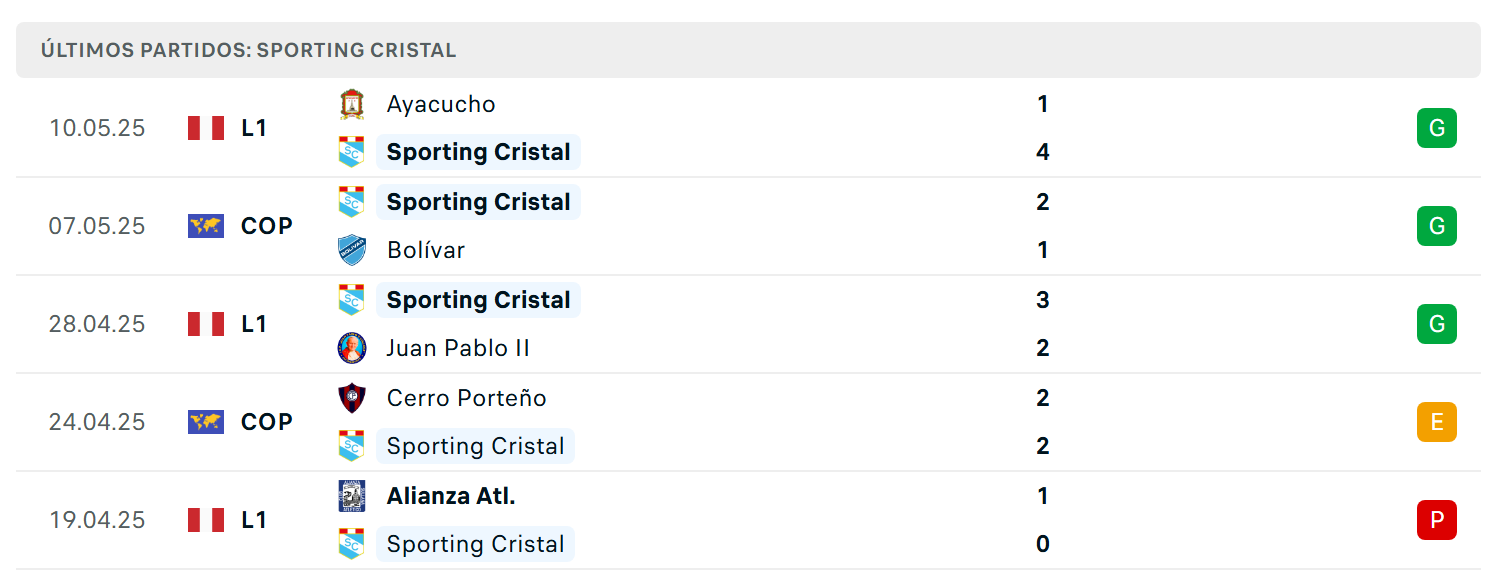Open the Alianza Atl. team link

tap(451, 496)
